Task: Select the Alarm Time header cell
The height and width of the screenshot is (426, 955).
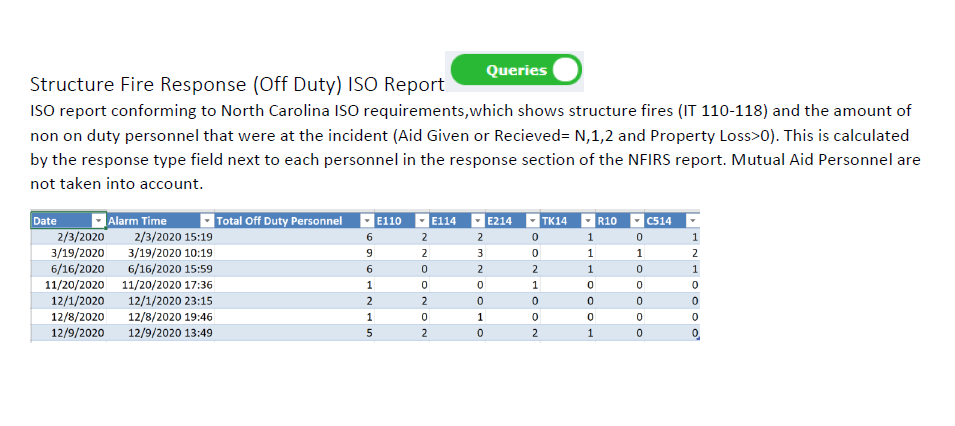Action: click(160, 221)
